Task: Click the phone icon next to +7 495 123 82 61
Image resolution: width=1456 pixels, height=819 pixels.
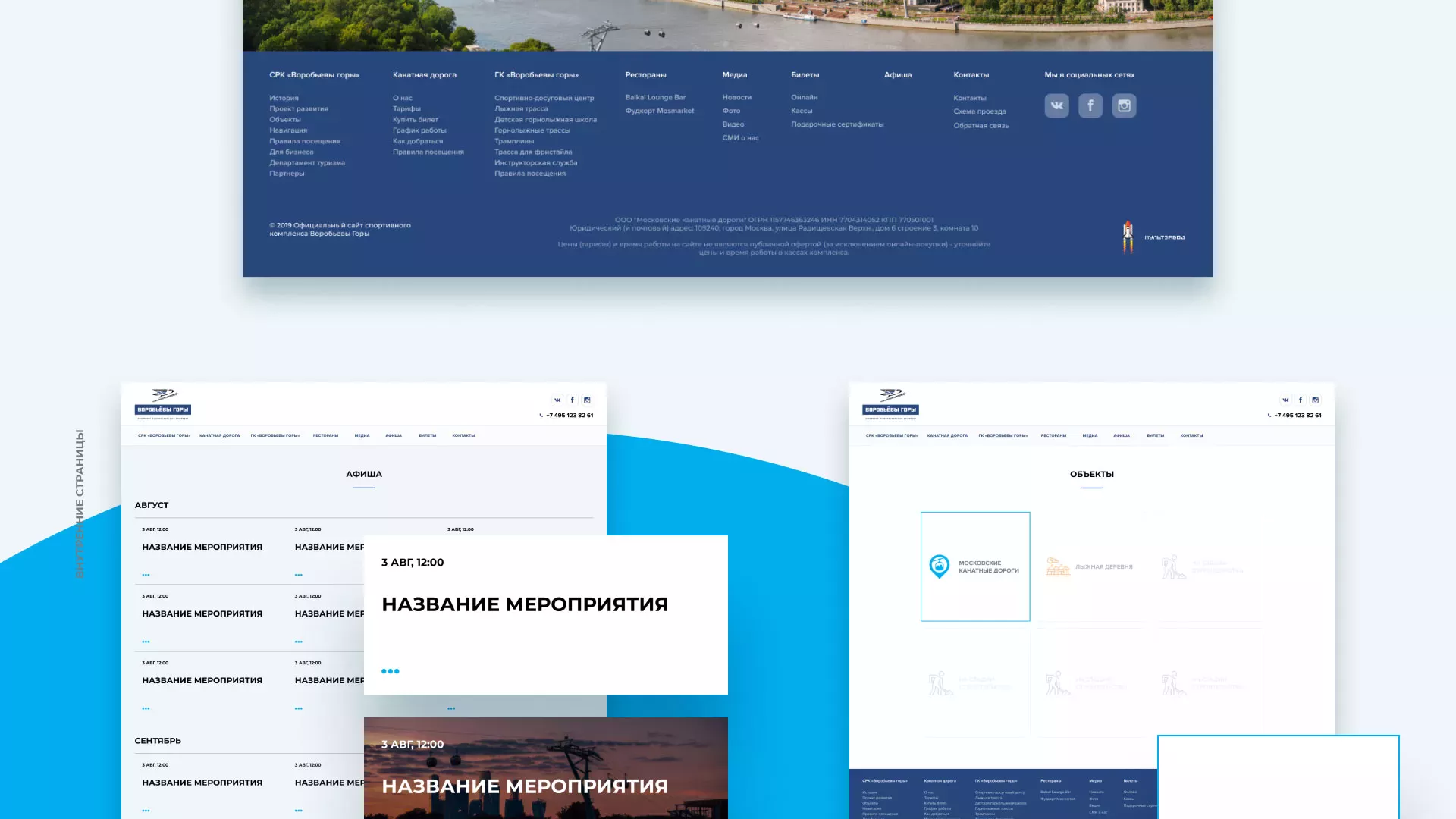Action: tap(541, 415)
